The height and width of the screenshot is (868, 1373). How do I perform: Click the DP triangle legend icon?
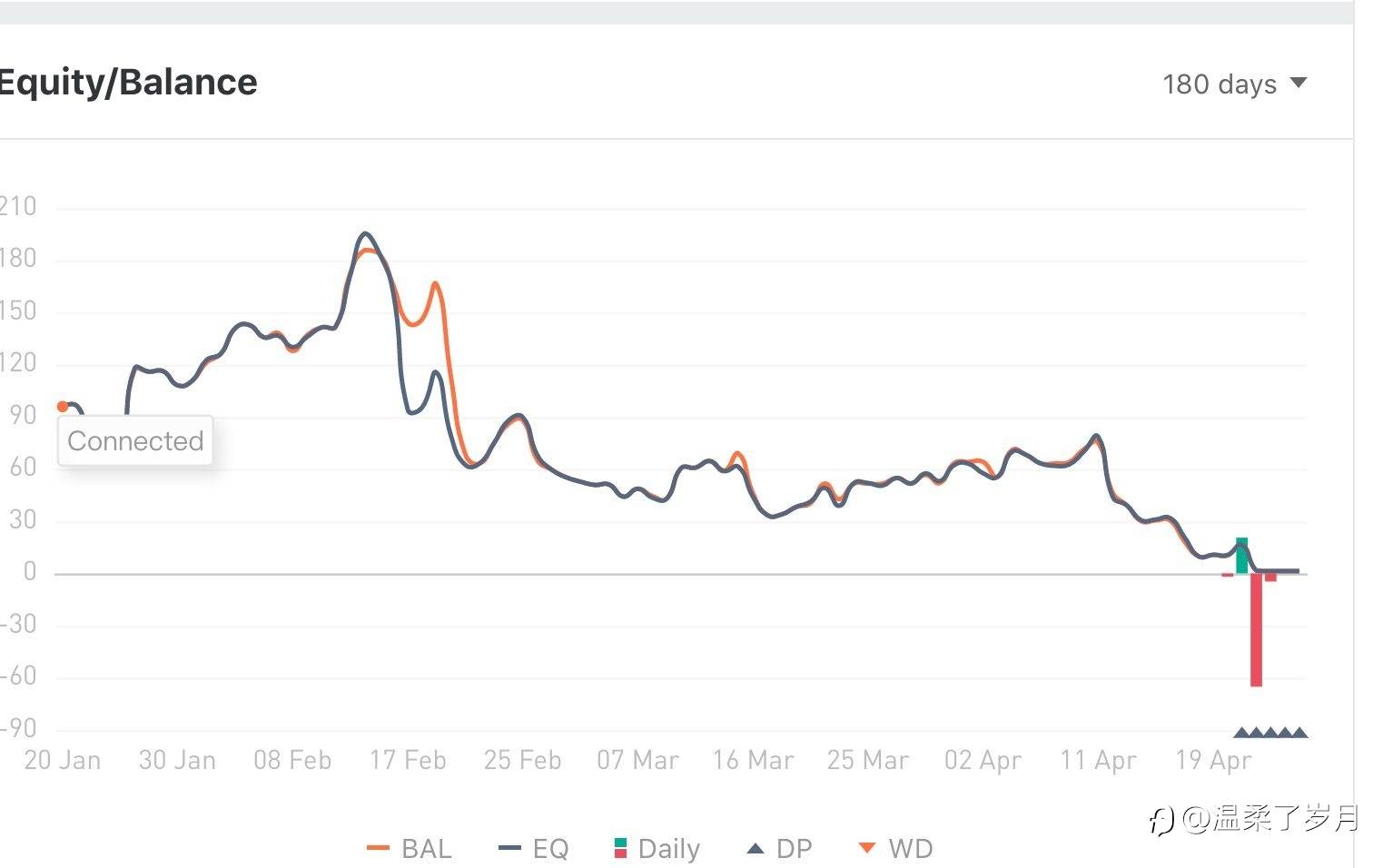pos(756,848)
